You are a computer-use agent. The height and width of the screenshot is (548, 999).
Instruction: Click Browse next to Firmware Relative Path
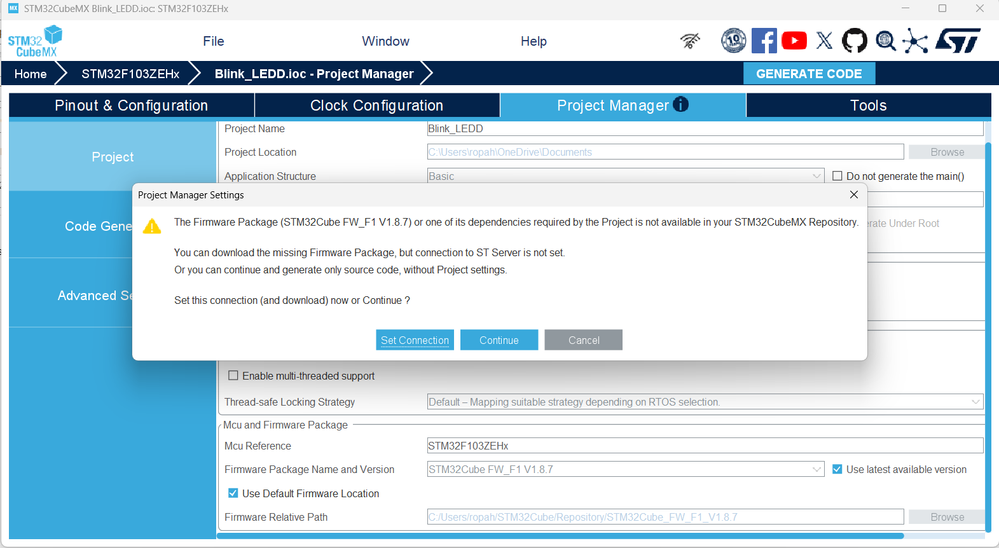[x=947, y=517]
